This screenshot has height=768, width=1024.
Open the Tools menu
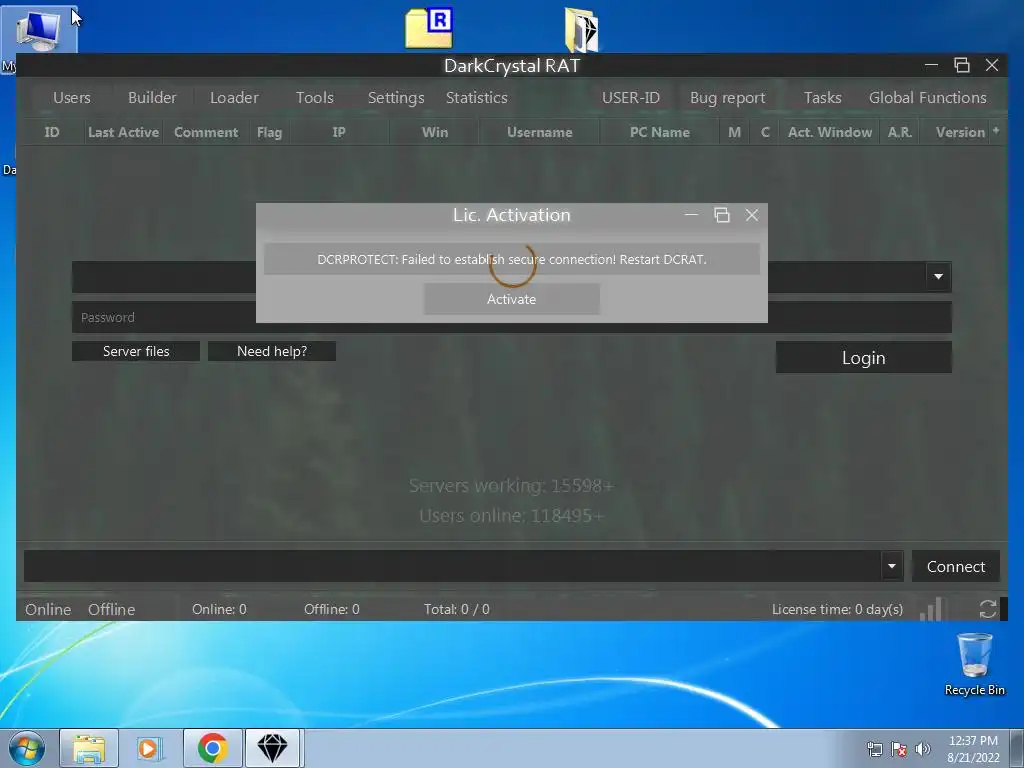pos(315,98)
